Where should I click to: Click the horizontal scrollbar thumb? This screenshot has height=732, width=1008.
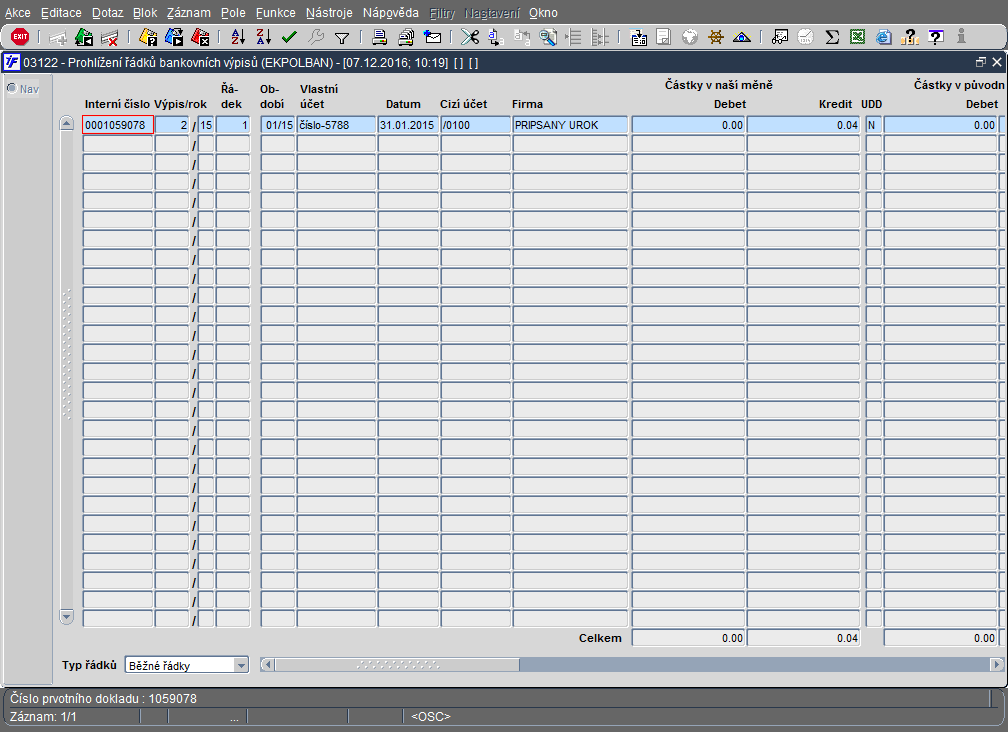pos(397,665)
